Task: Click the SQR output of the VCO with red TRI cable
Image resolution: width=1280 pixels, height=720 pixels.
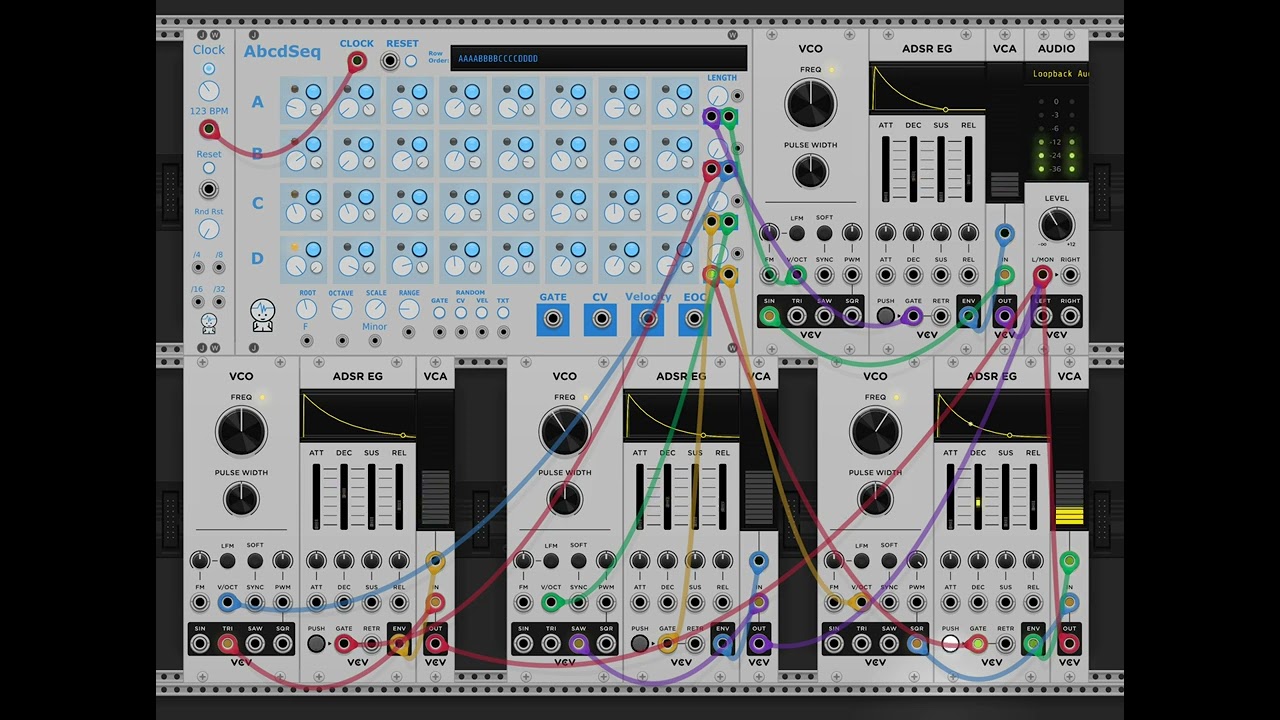Action: tap(283, 644)
